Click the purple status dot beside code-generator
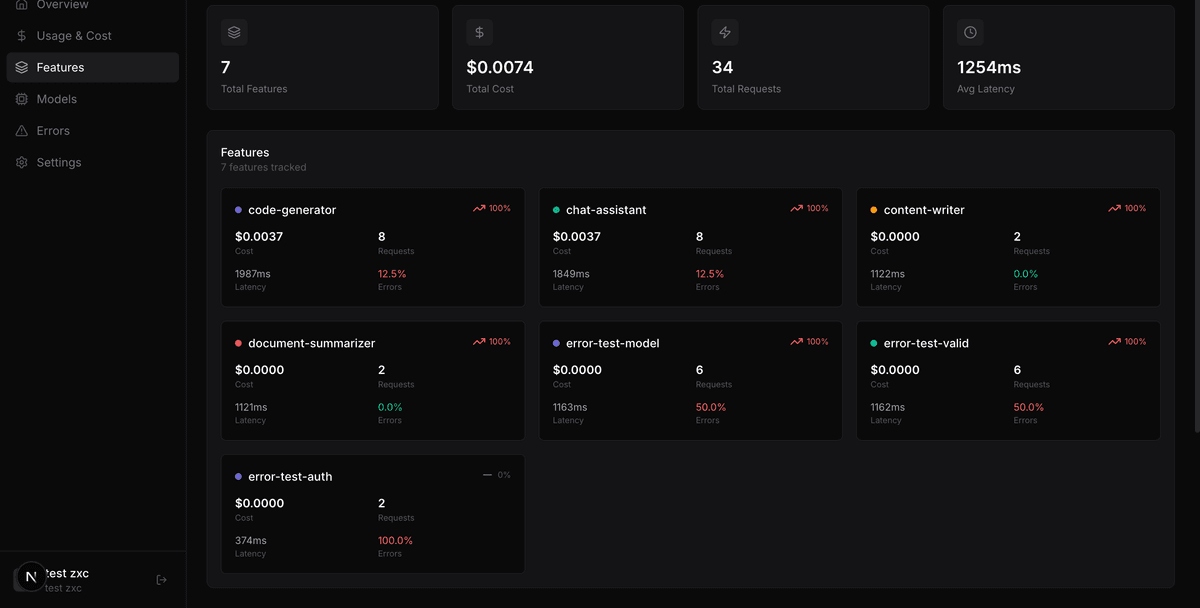 pos(237,209)
